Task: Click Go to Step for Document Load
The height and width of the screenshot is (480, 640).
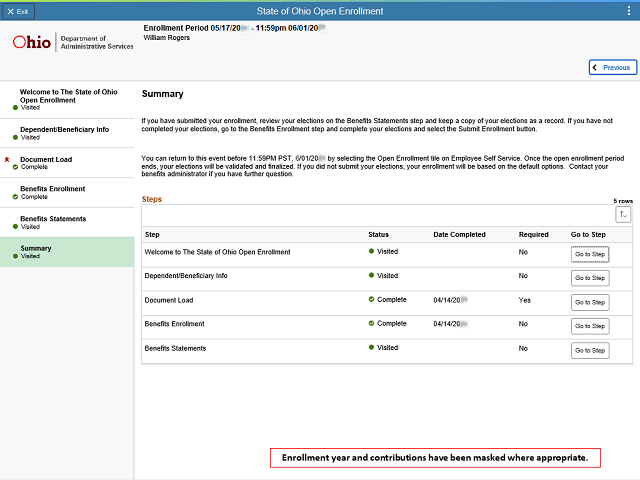Action: coord(590,302)
